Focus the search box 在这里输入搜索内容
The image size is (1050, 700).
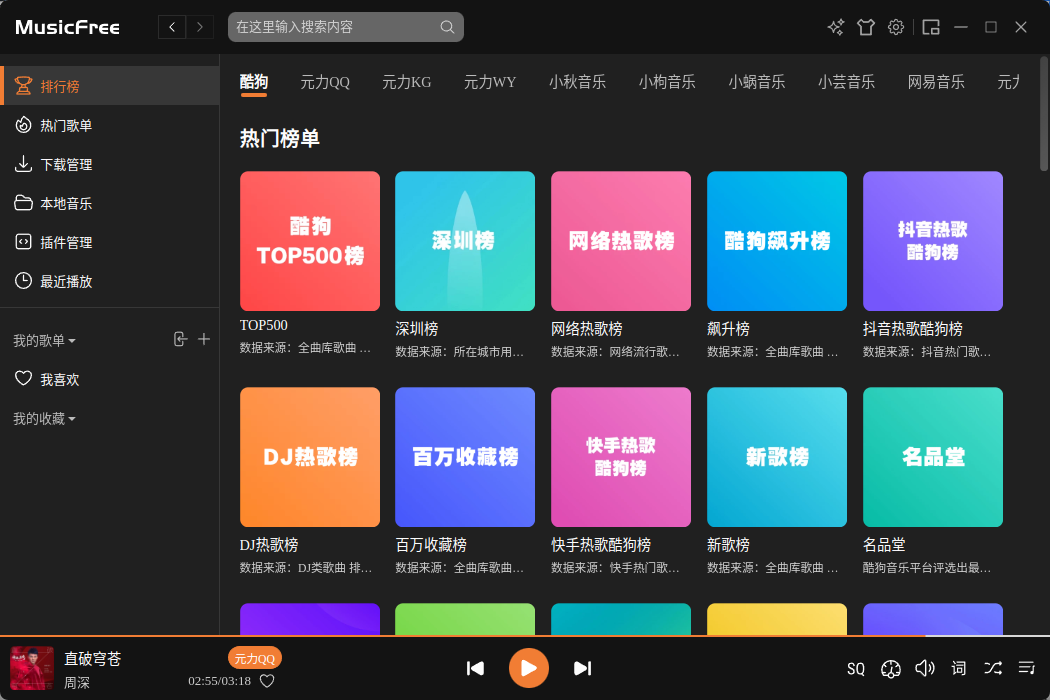tap(346, 27)
